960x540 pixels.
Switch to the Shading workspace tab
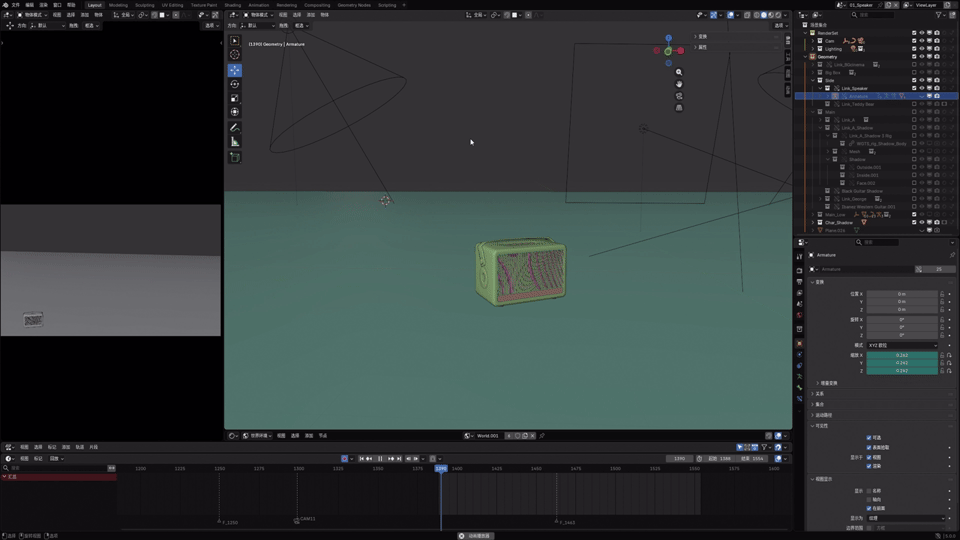[233, 5]
